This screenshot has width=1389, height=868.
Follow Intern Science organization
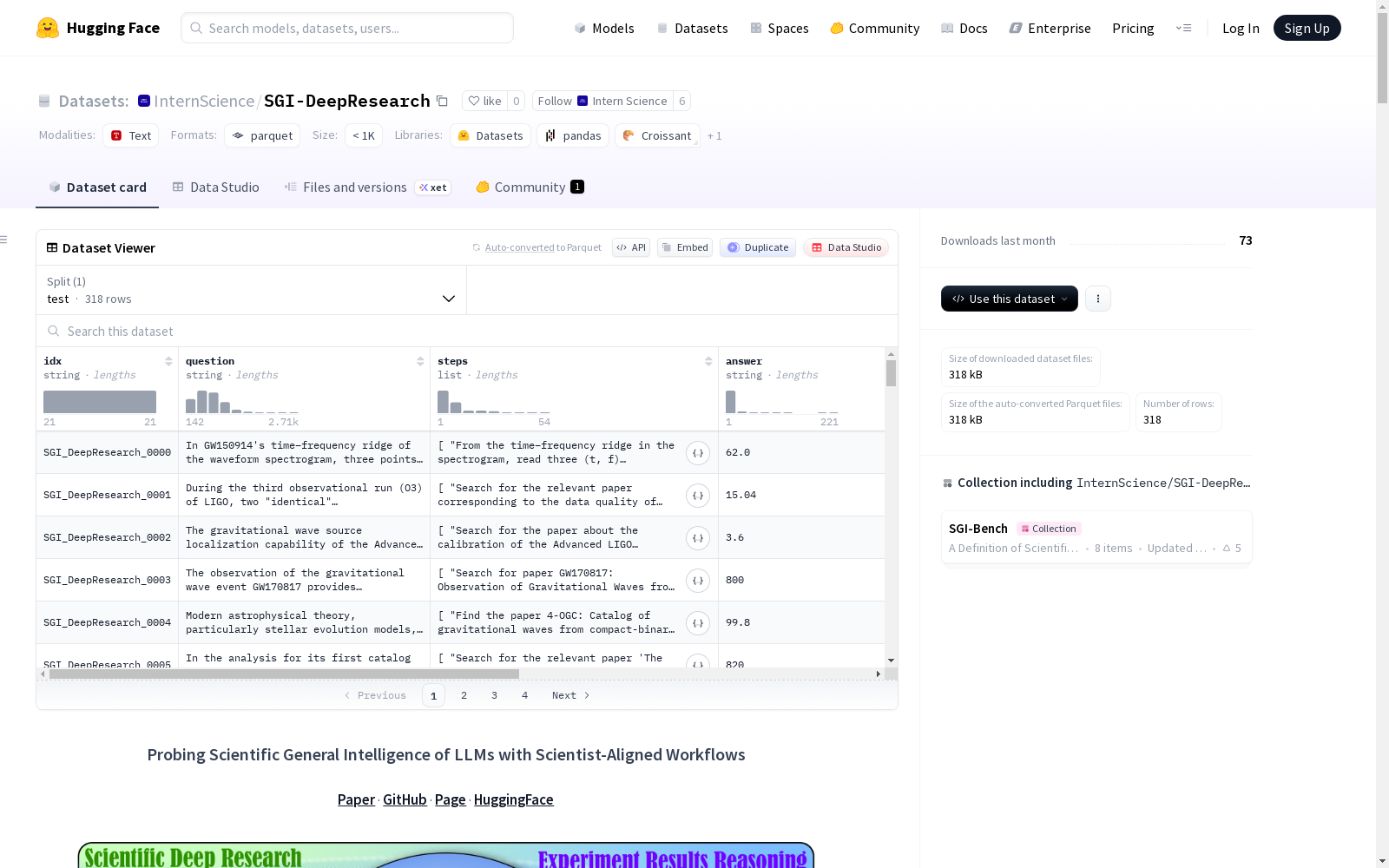(602, 101)
